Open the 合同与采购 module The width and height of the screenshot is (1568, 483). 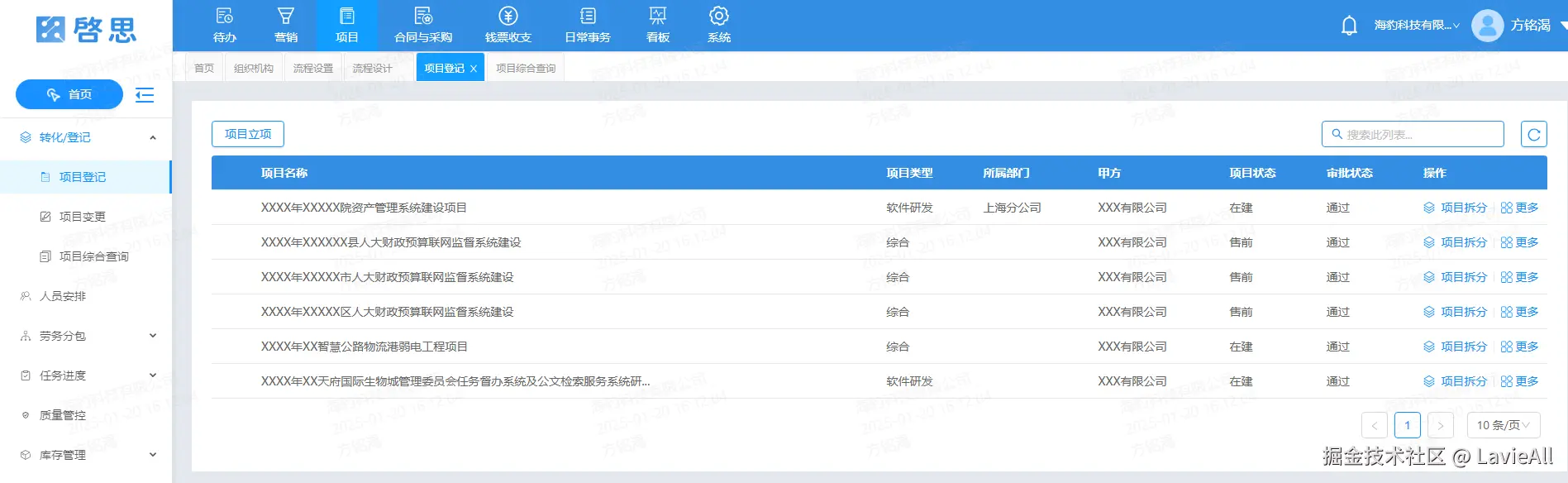pos(423,26)
